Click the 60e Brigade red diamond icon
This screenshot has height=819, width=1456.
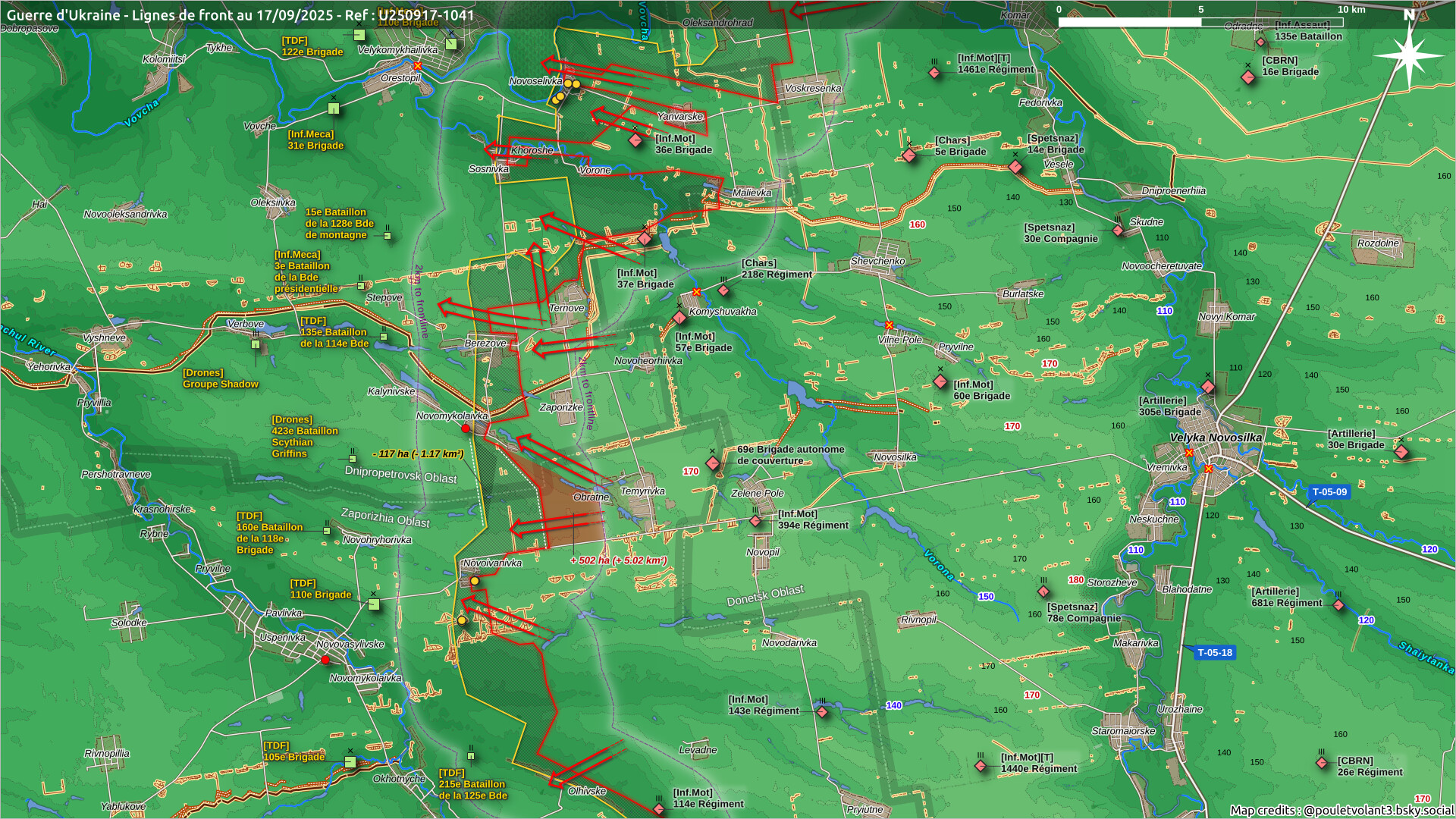pyautogui.click(x=940, y=381)
